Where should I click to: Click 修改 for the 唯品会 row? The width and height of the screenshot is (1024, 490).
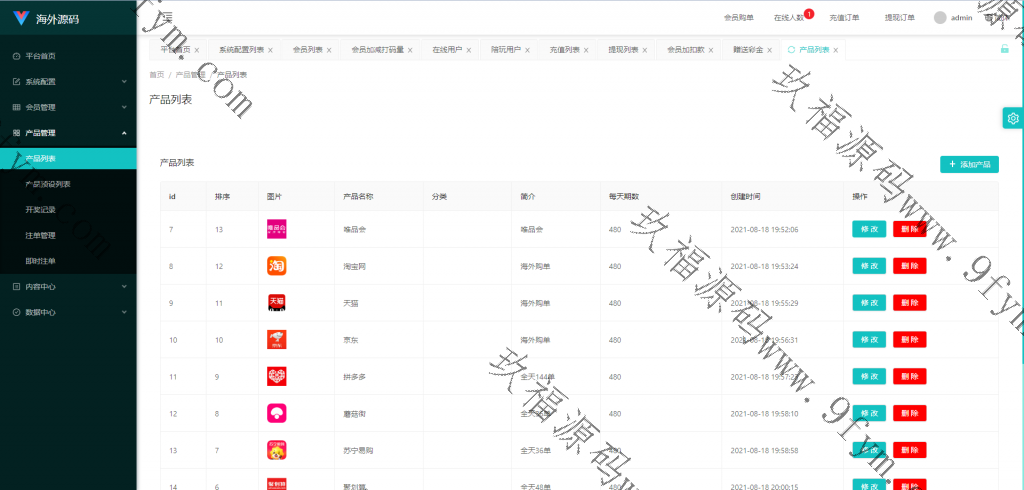click(x=868, y=229)
